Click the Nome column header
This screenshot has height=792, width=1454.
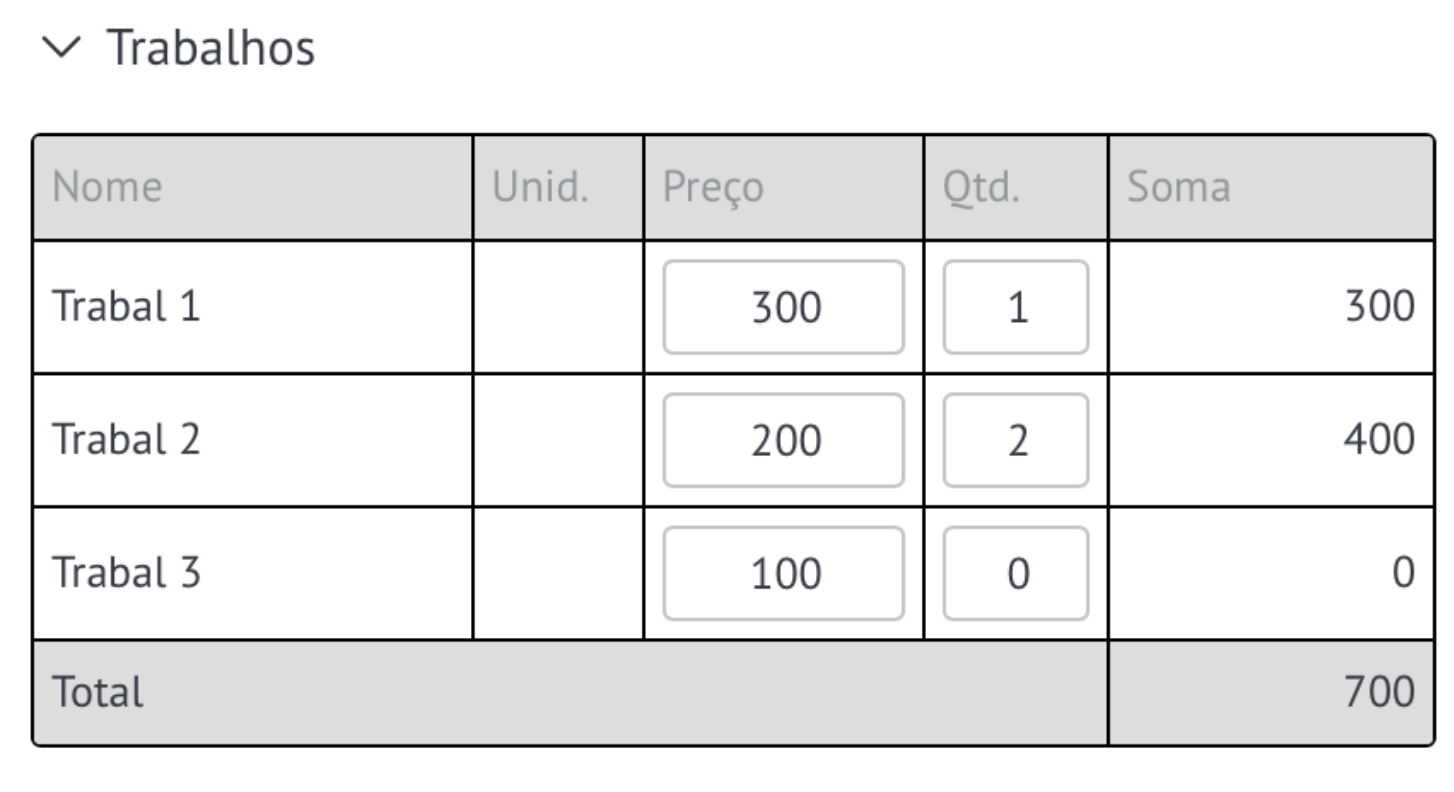[x=107, y=188]
